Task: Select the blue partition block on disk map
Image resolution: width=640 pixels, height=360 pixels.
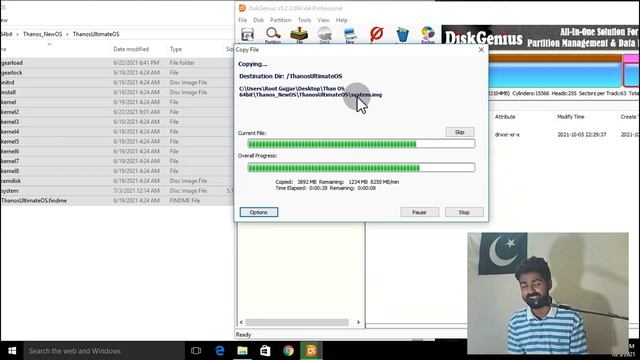Action: pos(555,74)
